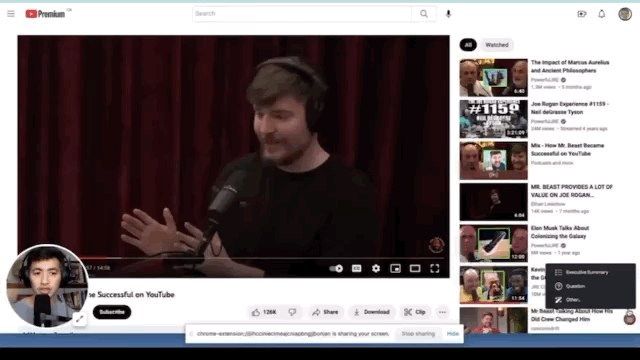Activate voice search microphone
The width and height of the screenshot is (640, 360).
[x=448, y=14]
